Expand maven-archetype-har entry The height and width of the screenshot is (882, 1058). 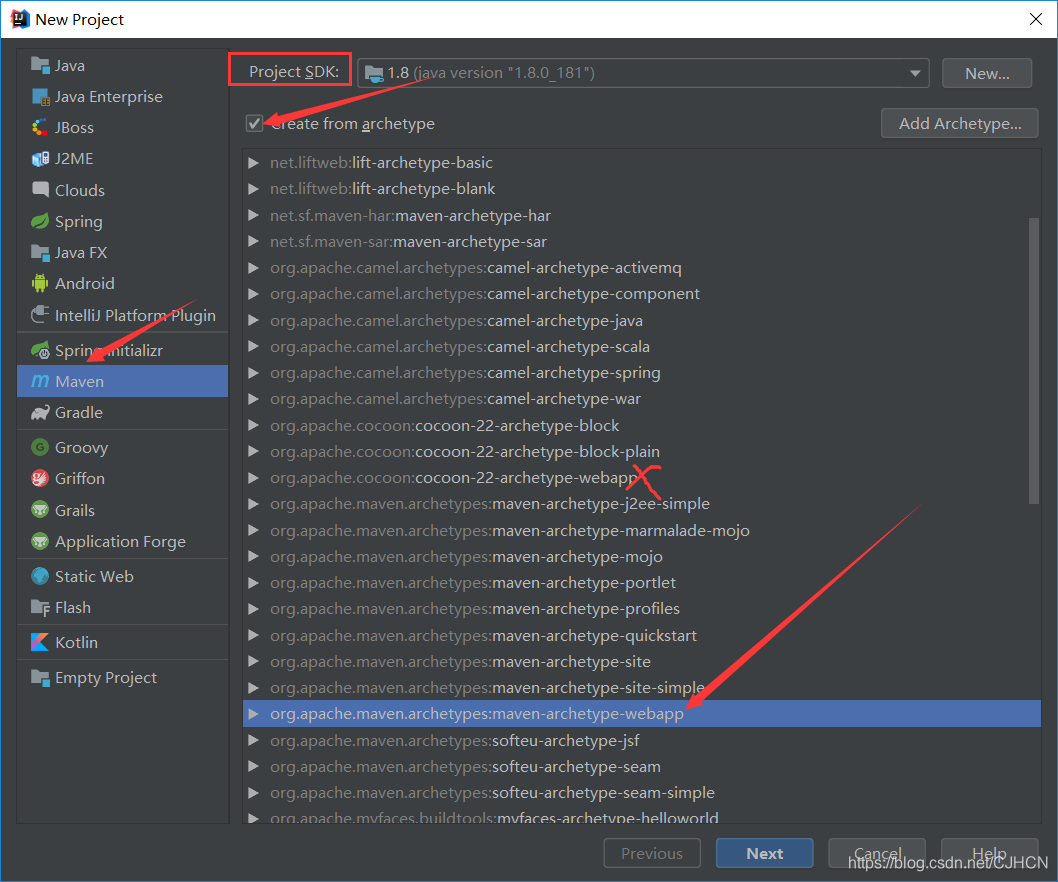tap(254, 215)
